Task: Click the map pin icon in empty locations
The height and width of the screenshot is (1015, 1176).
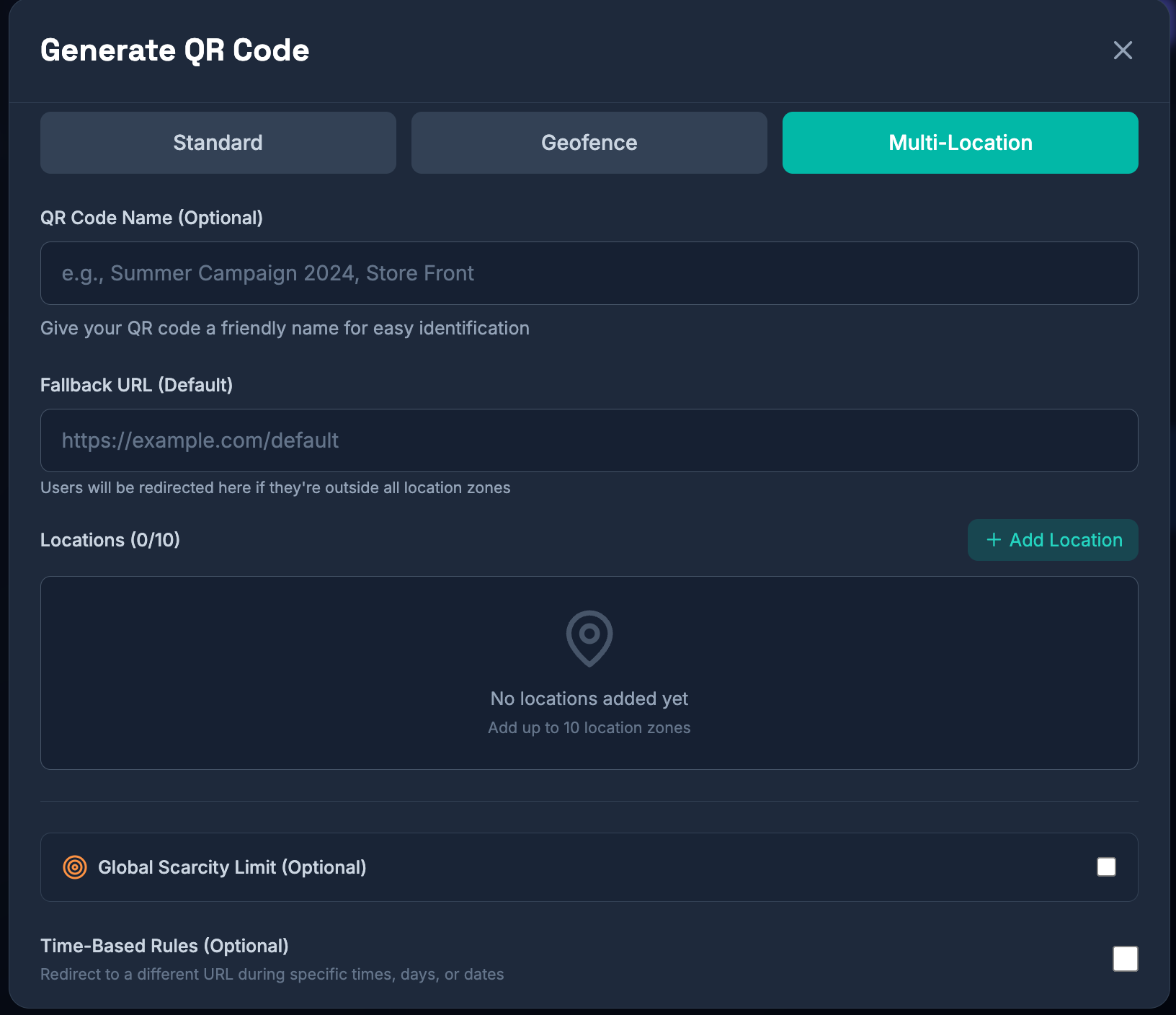Action: tap(589, 638)
